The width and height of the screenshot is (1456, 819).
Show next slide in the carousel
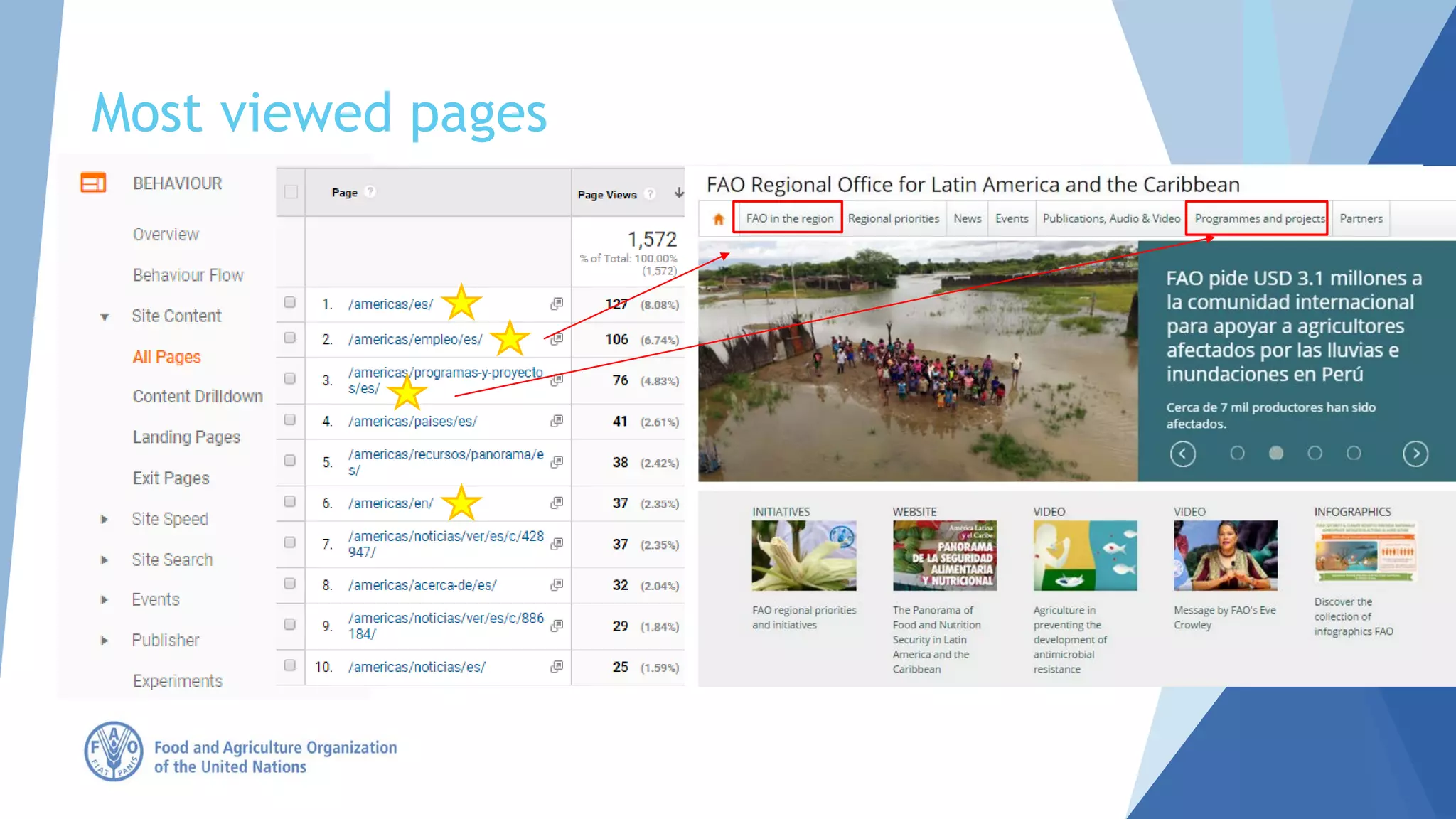tap(1415, 454)
